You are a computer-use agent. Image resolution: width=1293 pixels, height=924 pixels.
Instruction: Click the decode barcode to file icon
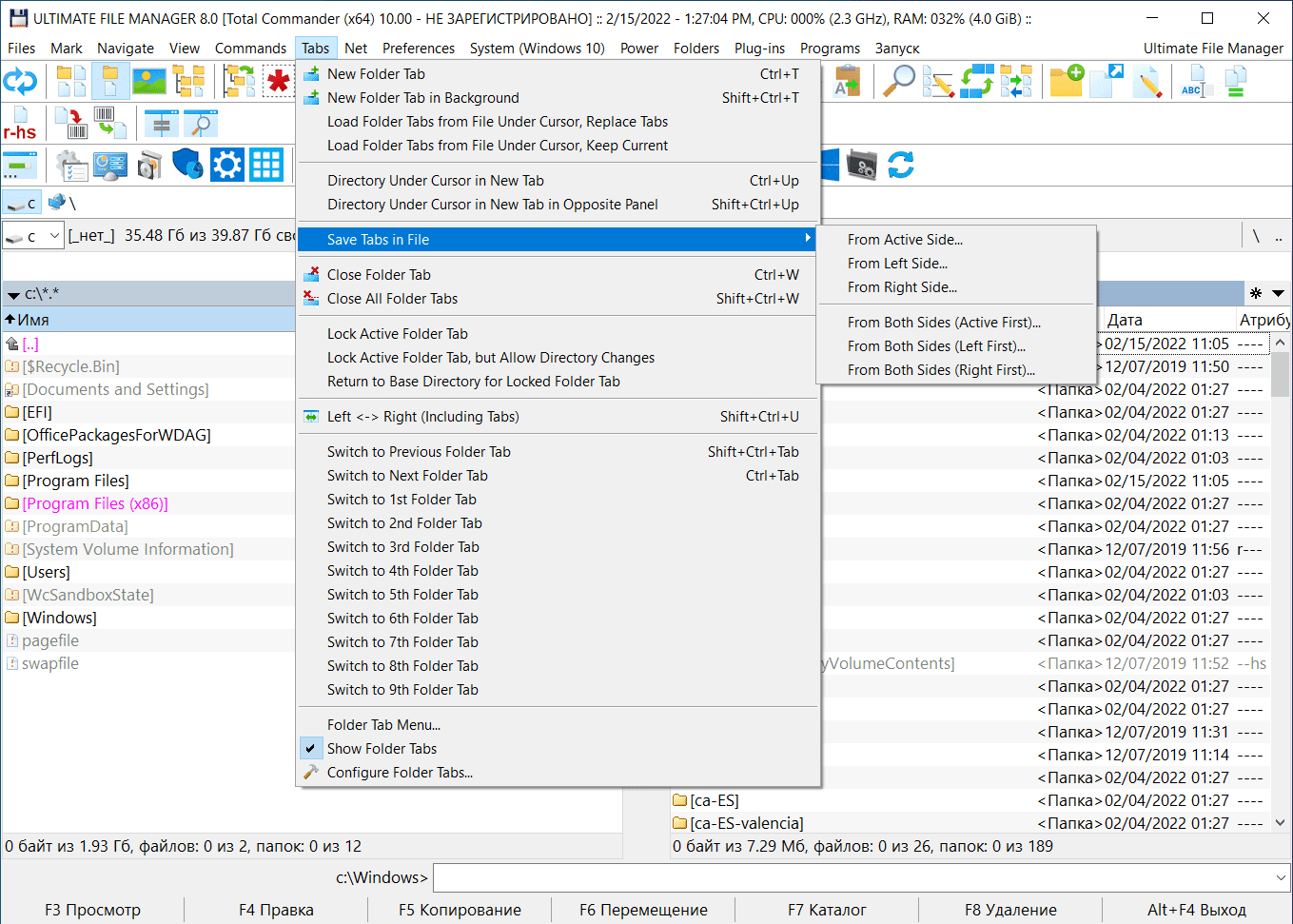(x=109, y=124)
